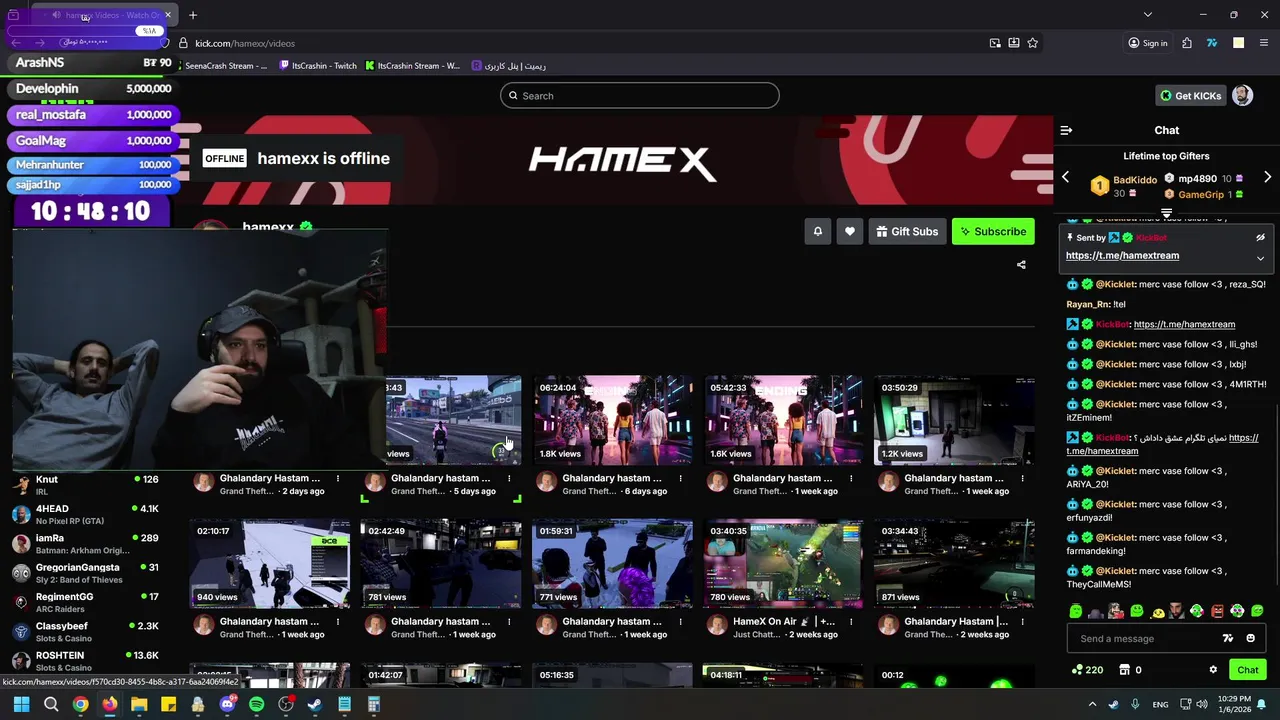Image resolution: width=1280 pixels, height=720 pixels.
Task: Collapse the Lifetime top Gifters panel handle
Action: 1166,213
